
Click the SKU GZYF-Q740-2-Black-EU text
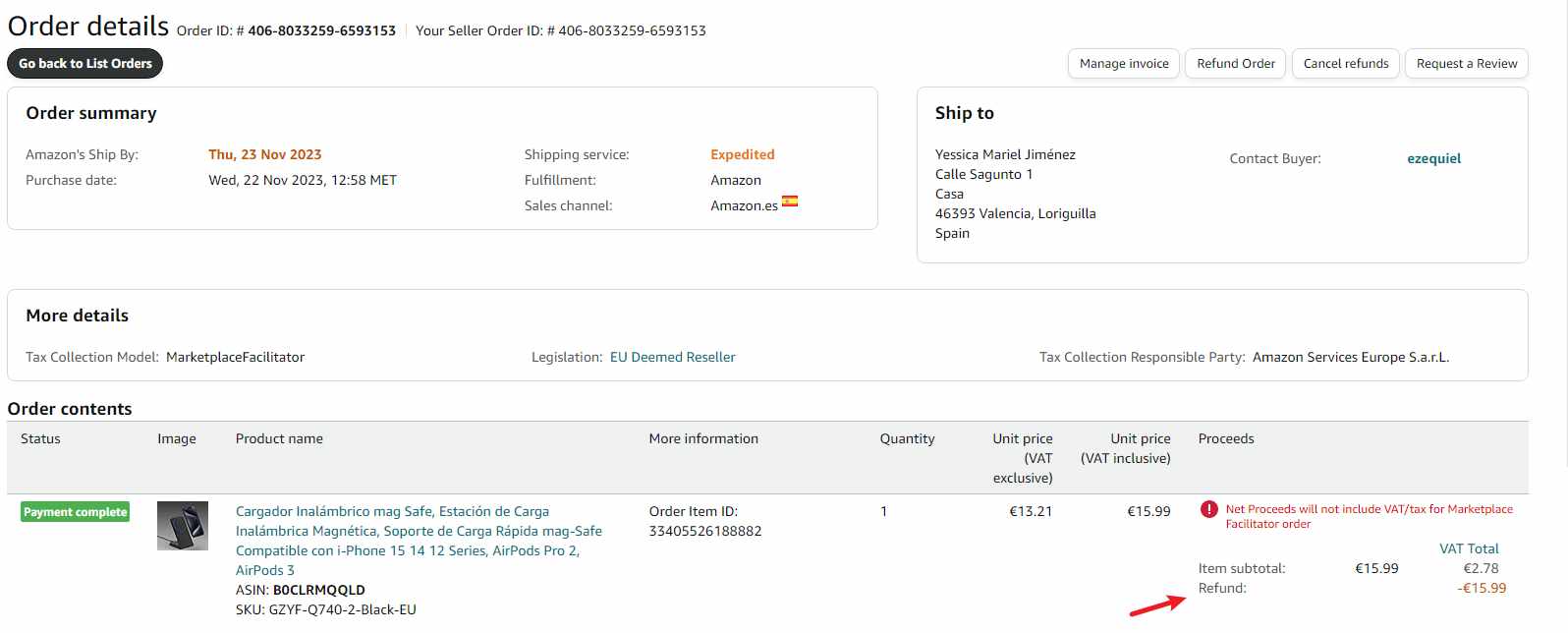(x=342, y=610)
